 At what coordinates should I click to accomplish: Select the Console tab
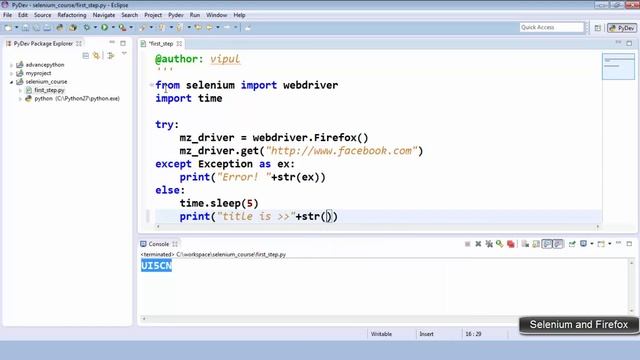(158, 244)
